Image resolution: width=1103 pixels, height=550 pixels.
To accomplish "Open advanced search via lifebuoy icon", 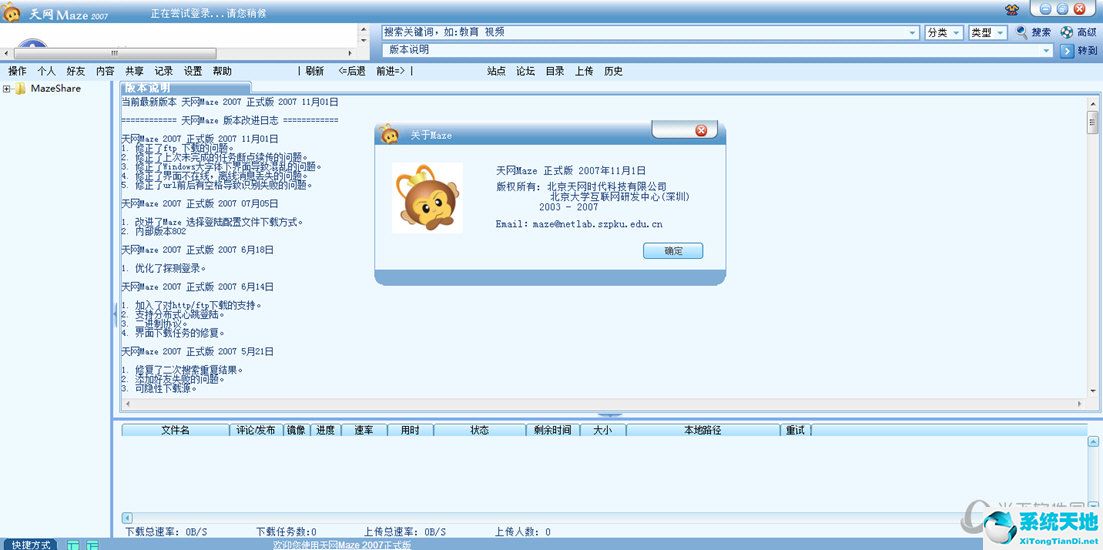I will click(1066, 32).
